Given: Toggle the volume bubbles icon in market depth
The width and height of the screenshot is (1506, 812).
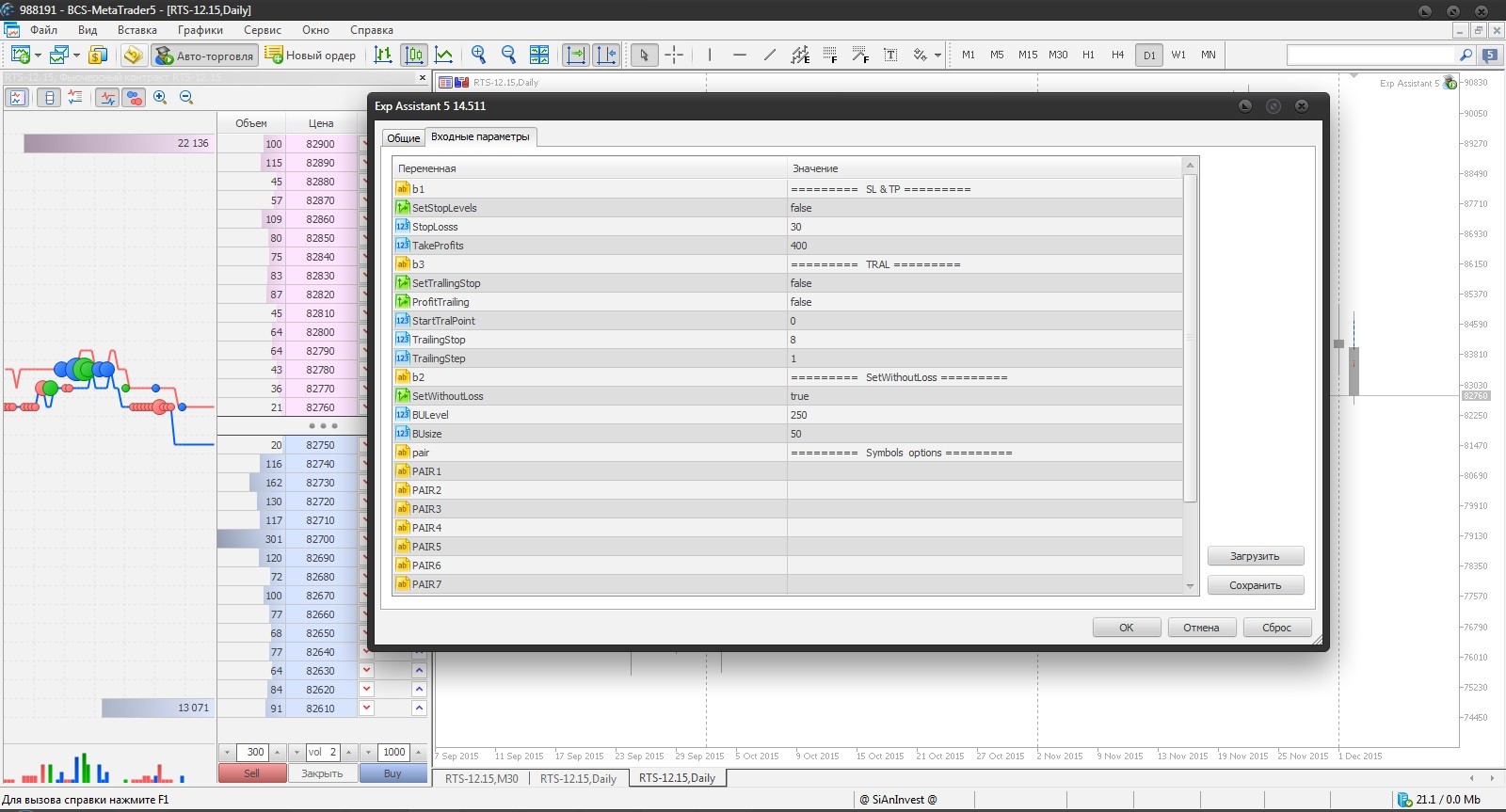Looking at the screenshot, I should [134, 97].
